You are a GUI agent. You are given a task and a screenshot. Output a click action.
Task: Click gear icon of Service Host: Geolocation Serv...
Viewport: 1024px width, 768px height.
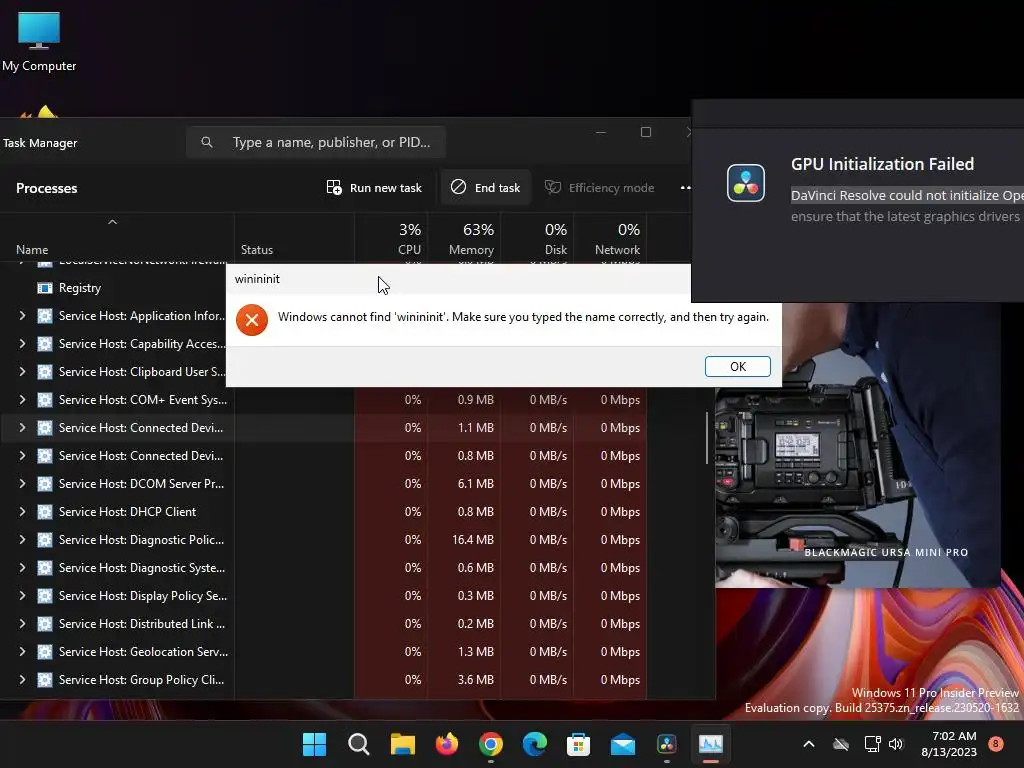[x=44, y=652]
